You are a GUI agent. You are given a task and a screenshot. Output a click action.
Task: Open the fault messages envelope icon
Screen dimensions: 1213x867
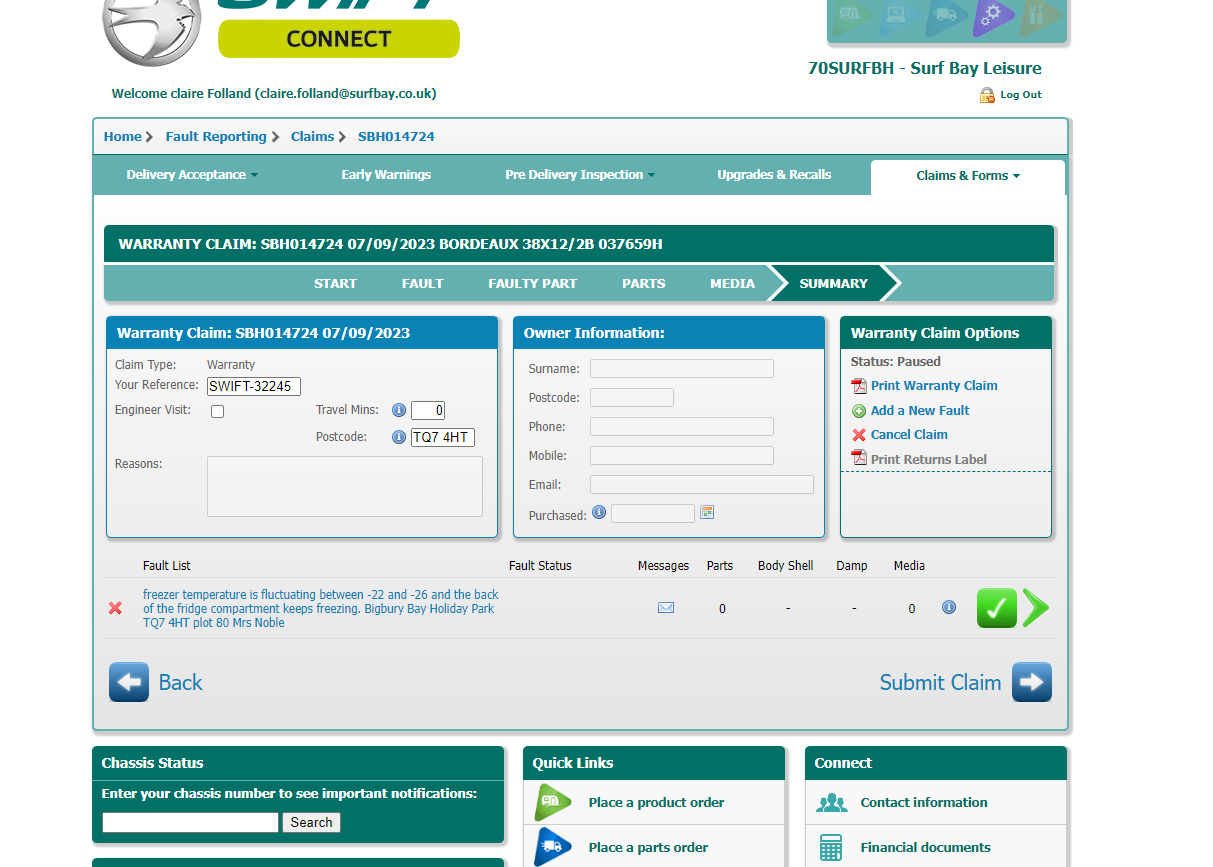(666, 607)
